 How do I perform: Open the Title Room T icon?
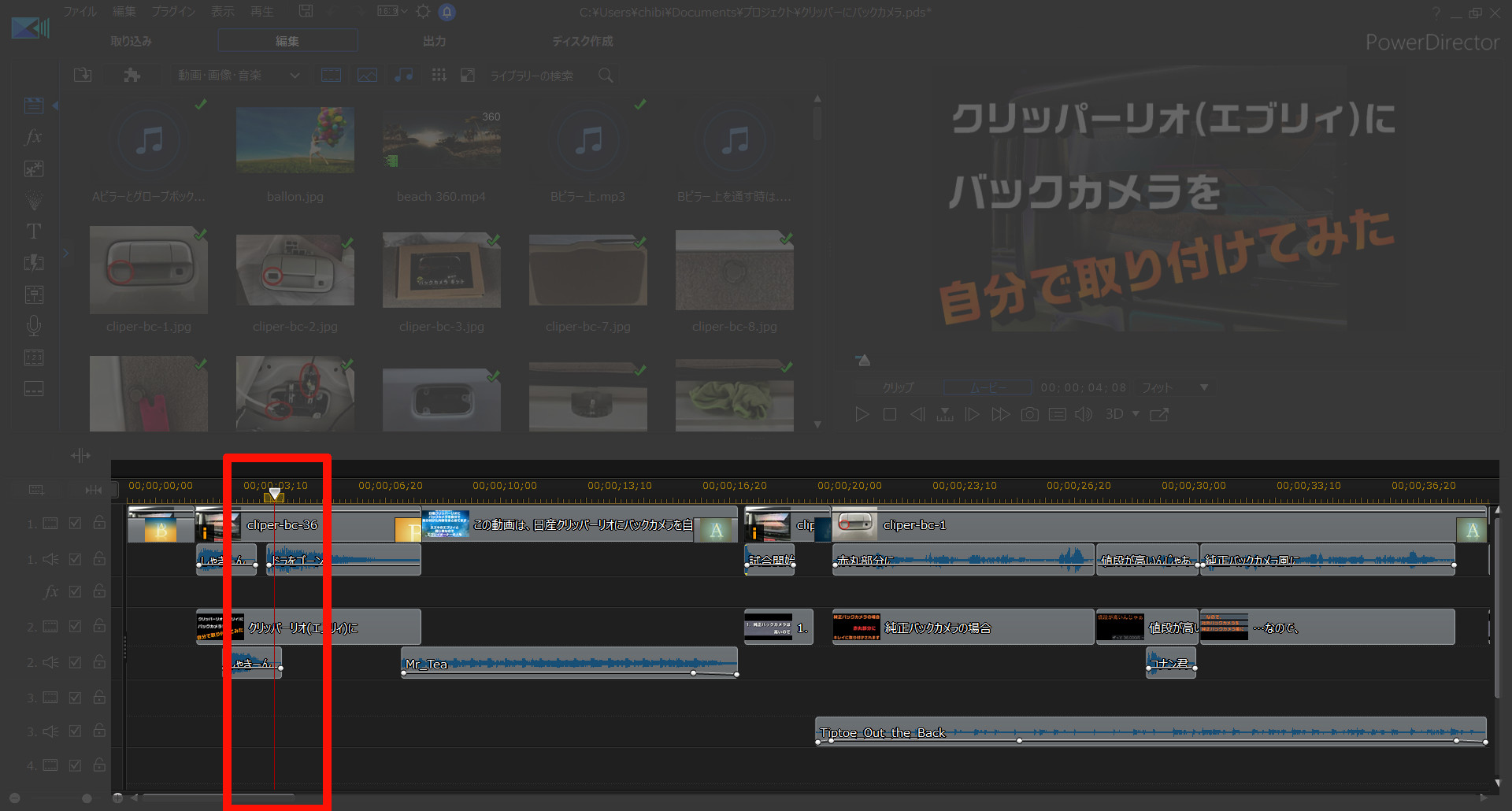34,231
